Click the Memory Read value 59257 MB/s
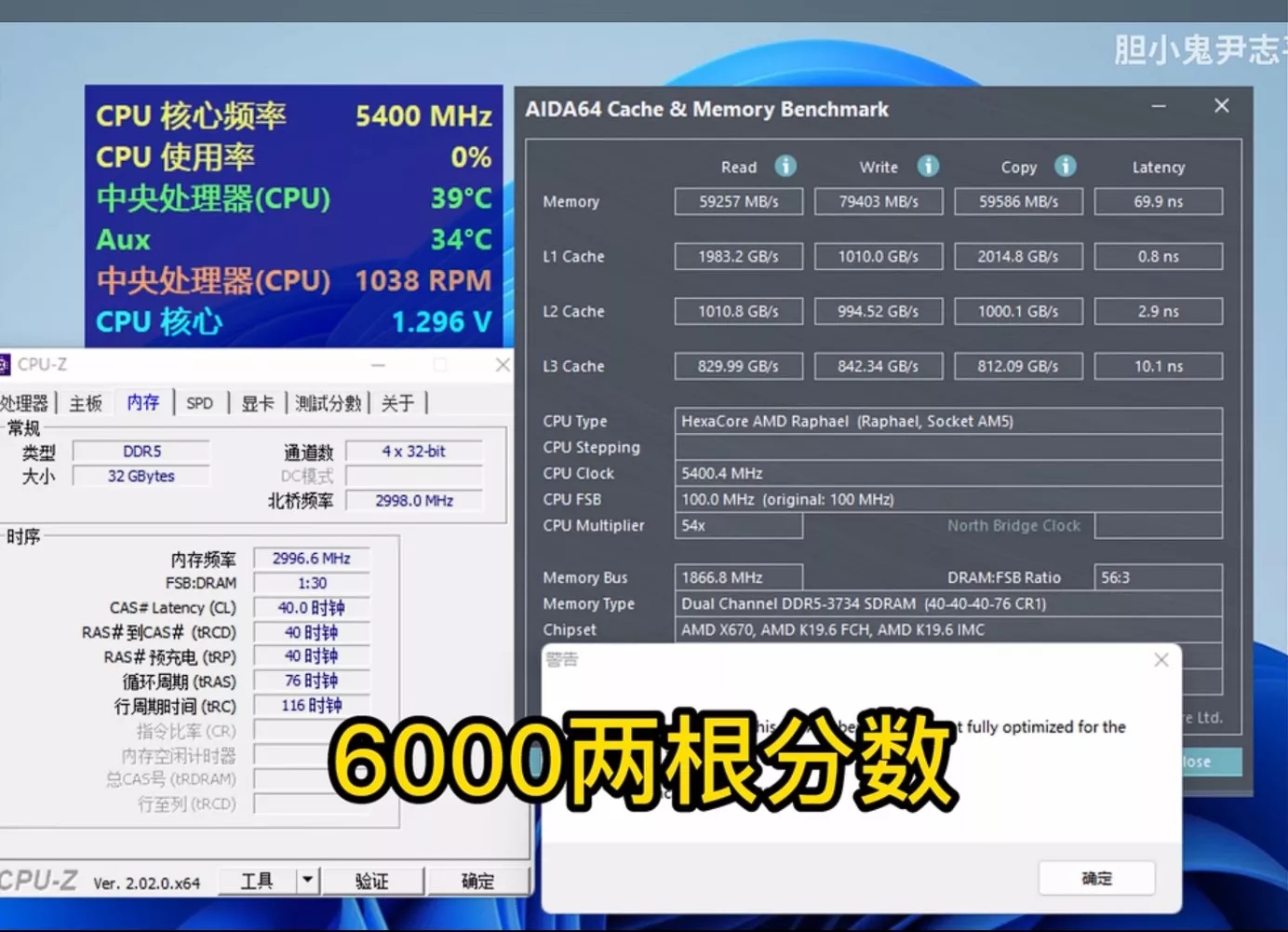The width and height of the screenshot is (1288, 932). tap(739, 202)
